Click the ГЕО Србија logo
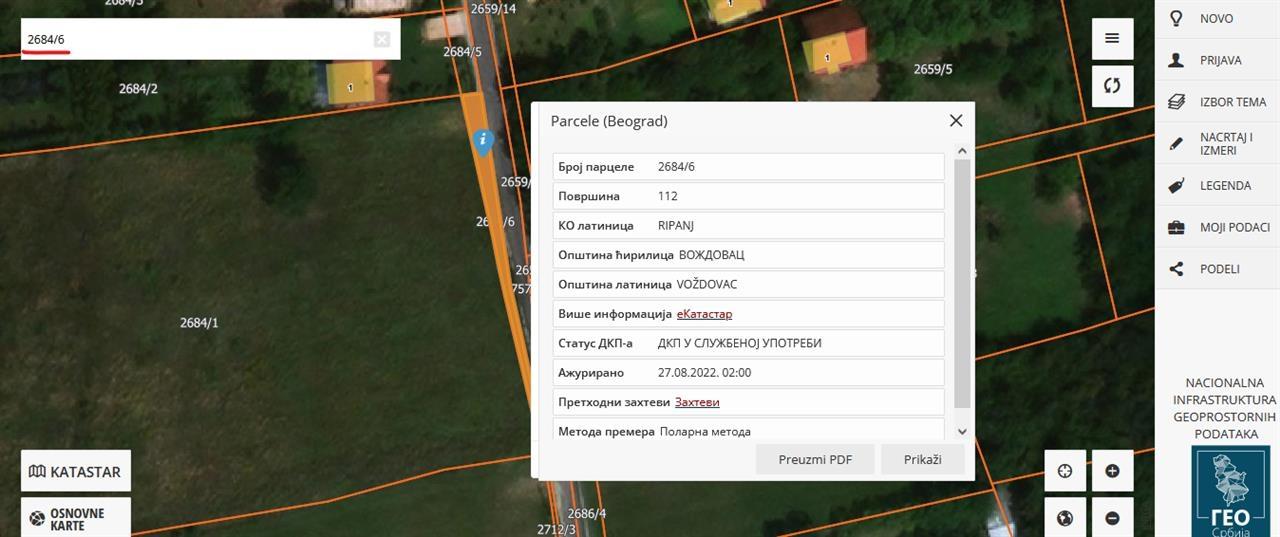 (x=1230, y=491)
